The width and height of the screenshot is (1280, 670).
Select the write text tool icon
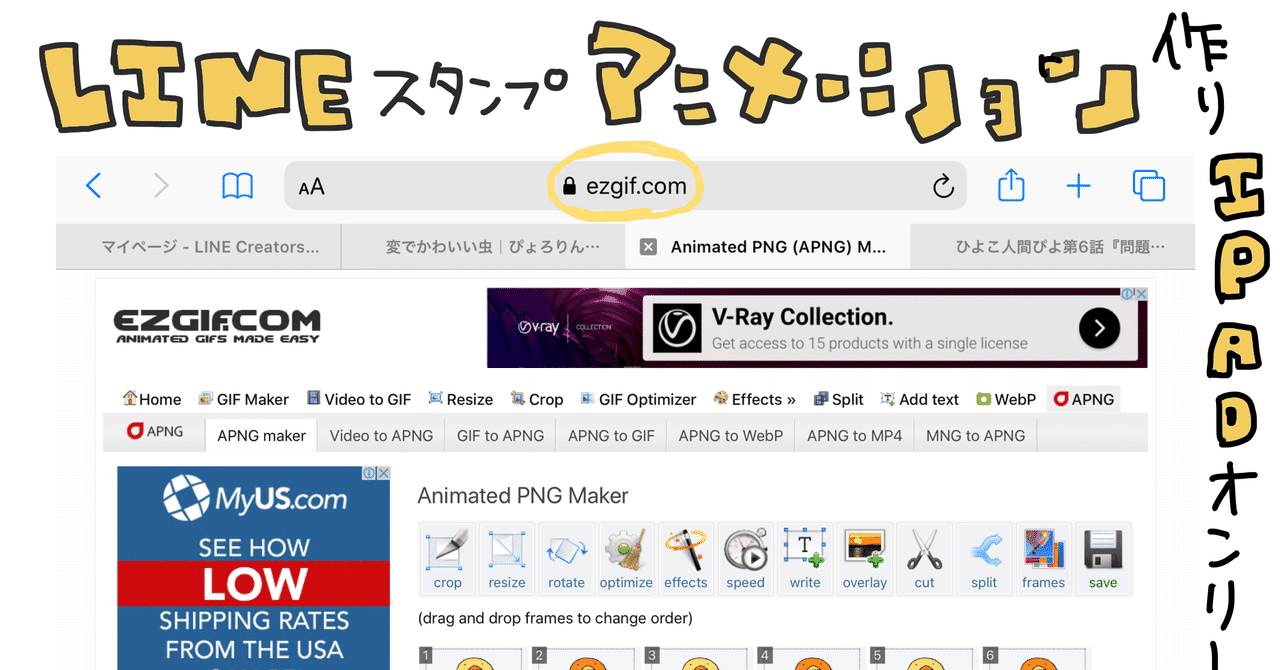pyautogui.click(x=805, y=558)
